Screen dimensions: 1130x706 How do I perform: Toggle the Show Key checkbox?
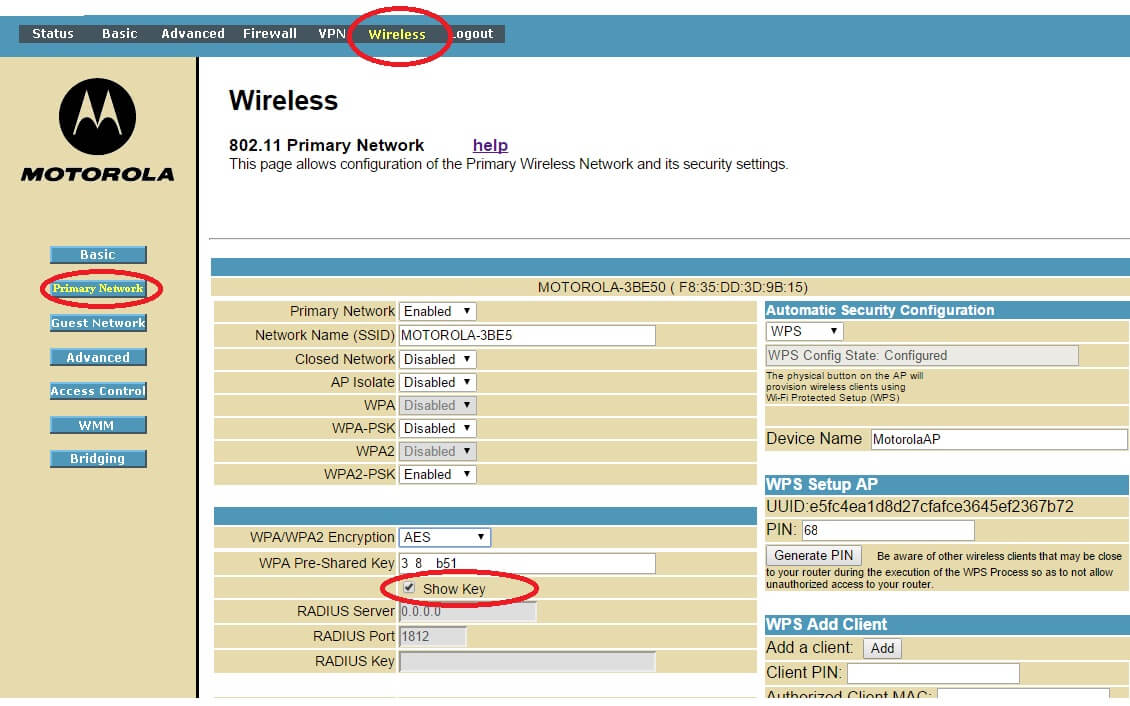pyautogui.click(x=409, y=588)
